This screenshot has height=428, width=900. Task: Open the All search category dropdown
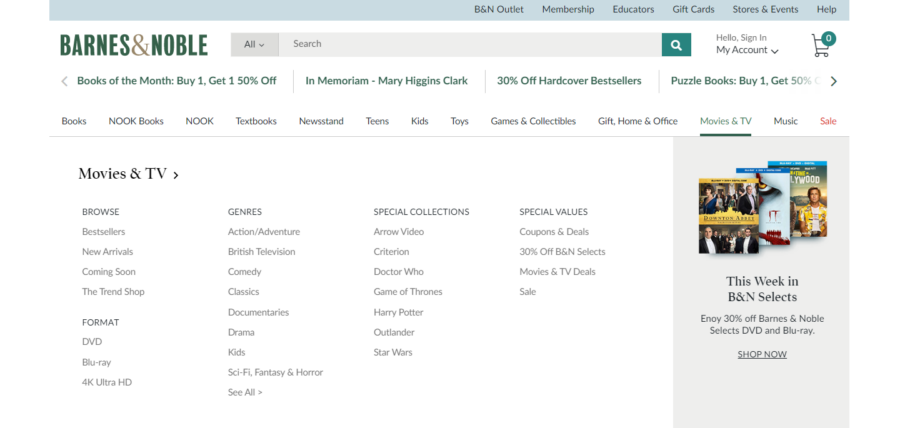(254, 44)
